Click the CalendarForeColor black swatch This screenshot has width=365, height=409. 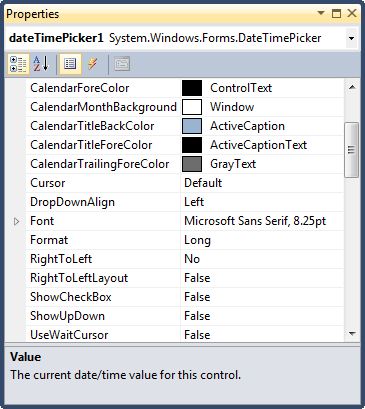pyautogui.click(x=192, y=88)
